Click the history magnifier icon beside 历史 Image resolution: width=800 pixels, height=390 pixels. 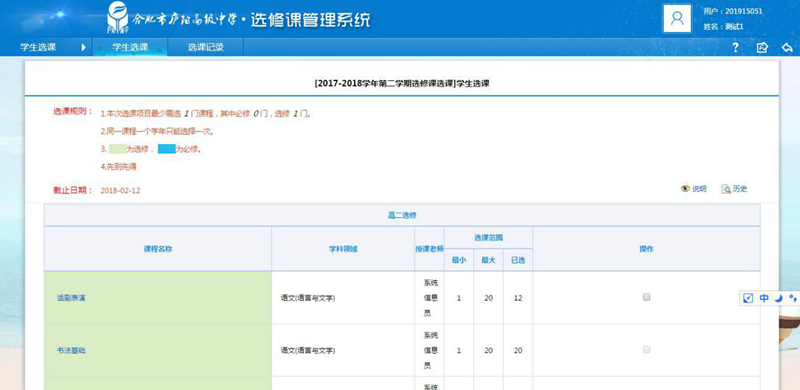click(x=726, y=189)
